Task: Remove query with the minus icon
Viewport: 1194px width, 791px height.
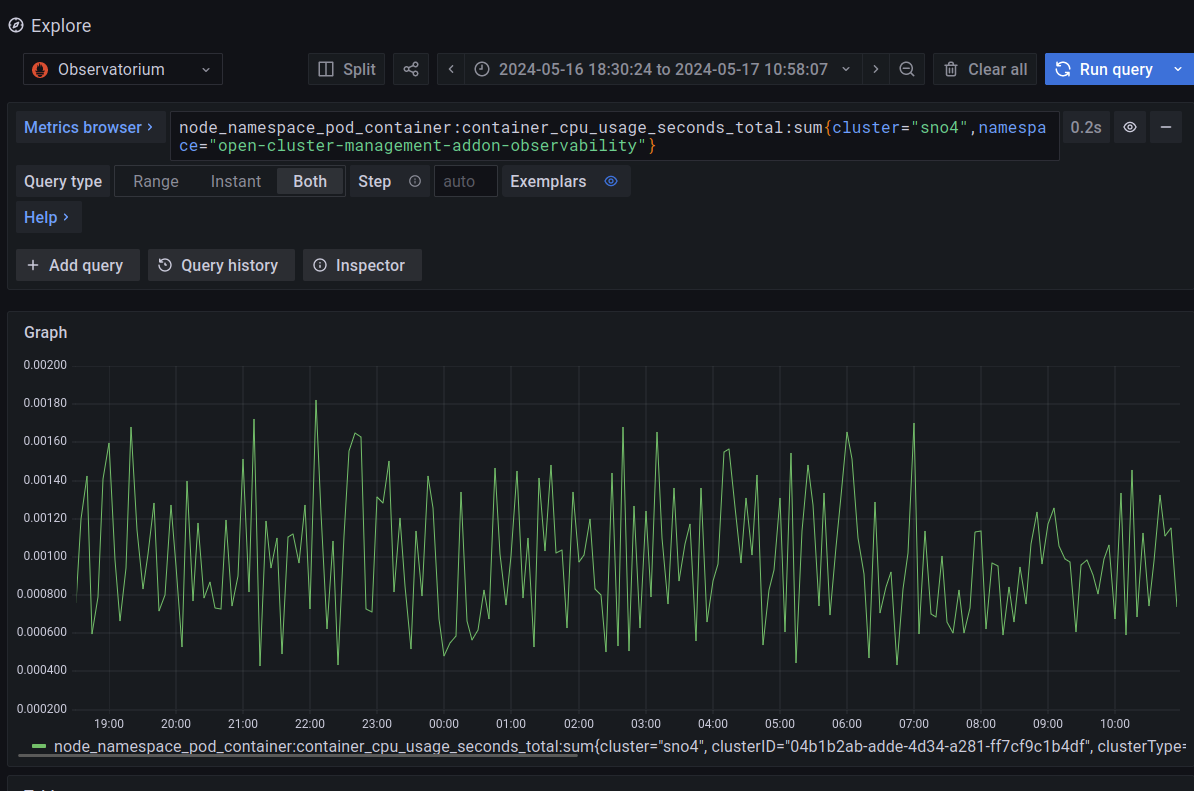Action: (x=1165, y=127)
